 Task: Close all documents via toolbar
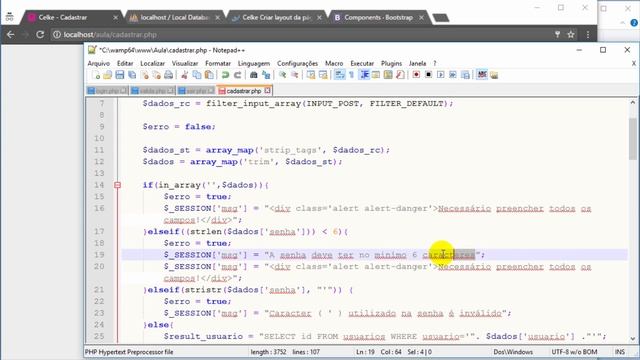tap(156, 75)
